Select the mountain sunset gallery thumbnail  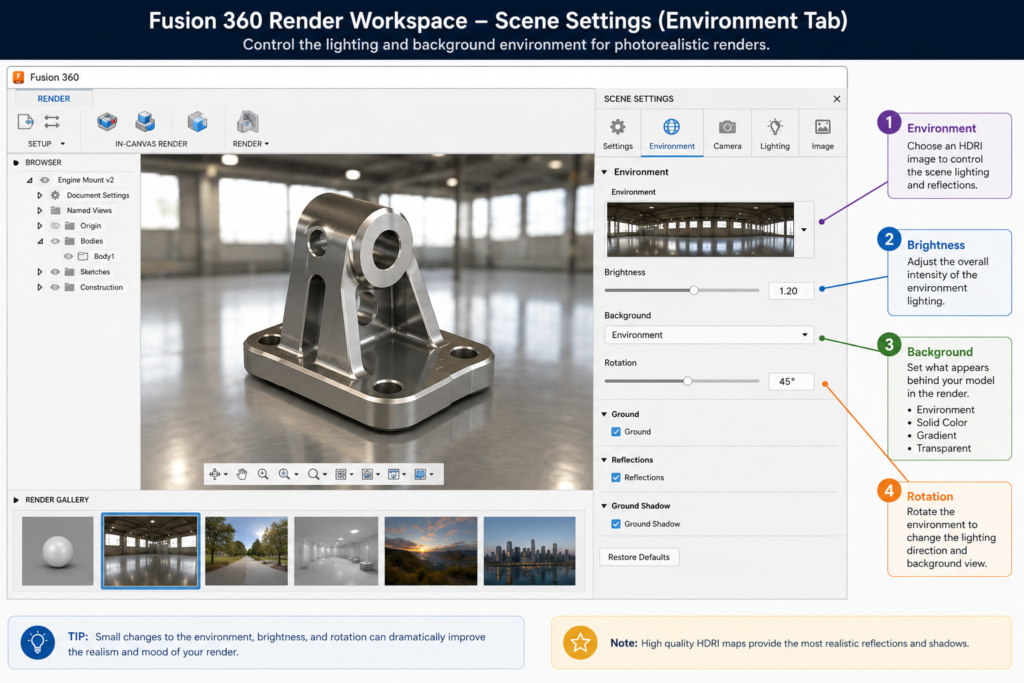click(431, 551)
